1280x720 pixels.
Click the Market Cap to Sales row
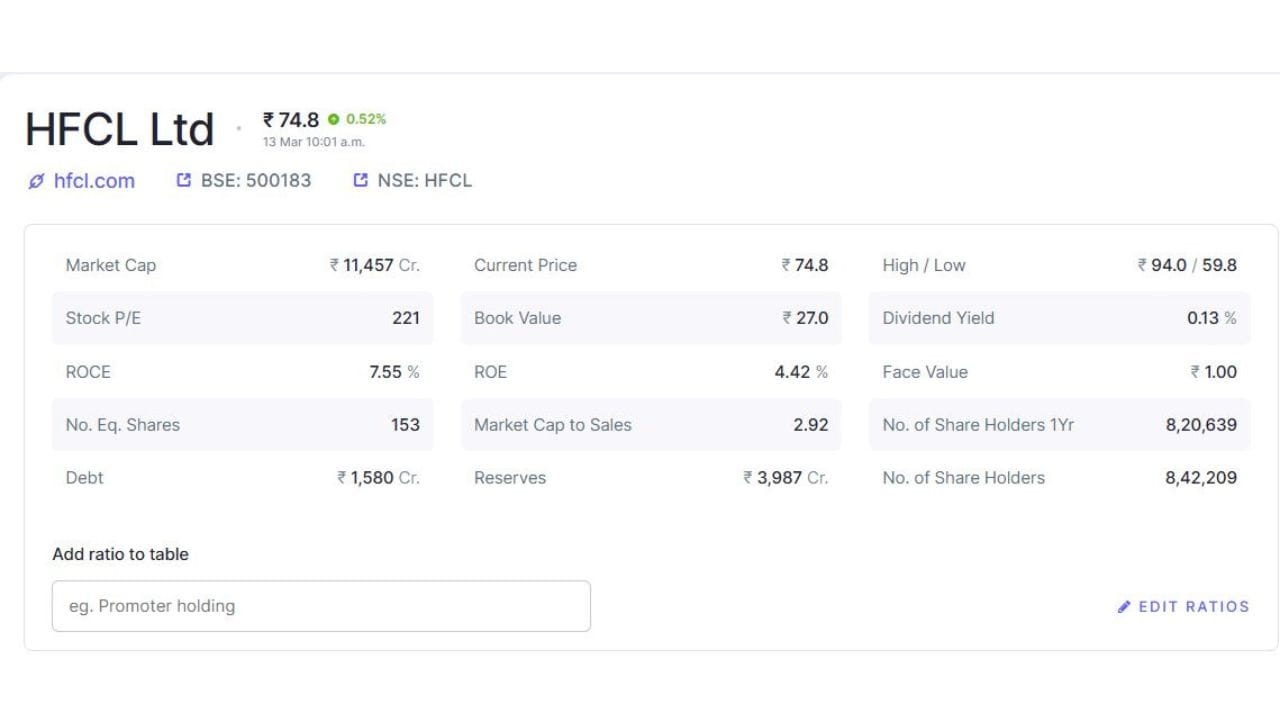pos(651,425)
